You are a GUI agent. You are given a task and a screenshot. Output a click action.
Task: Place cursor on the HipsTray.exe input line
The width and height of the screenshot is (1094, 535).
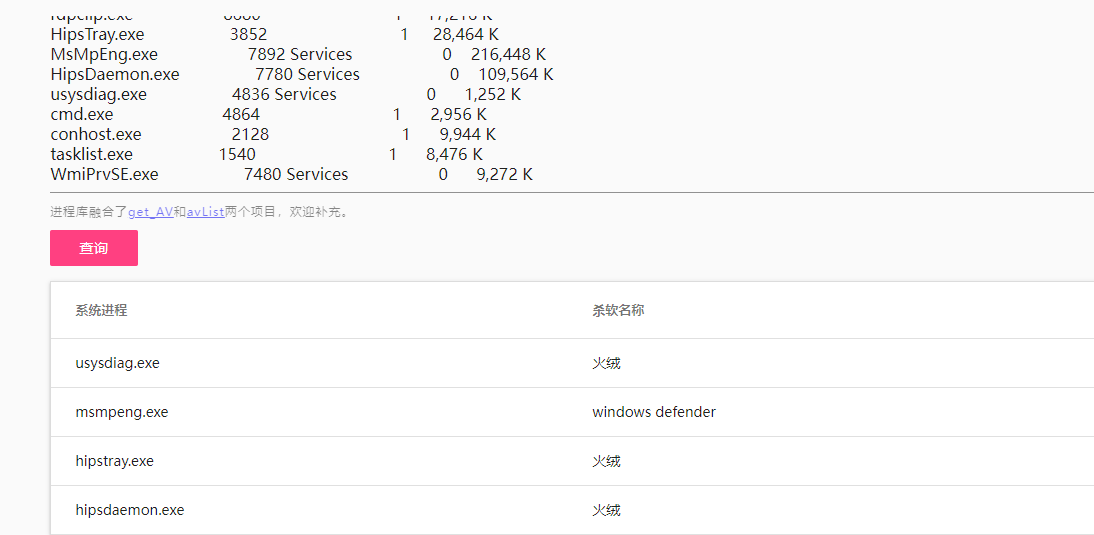274,34
